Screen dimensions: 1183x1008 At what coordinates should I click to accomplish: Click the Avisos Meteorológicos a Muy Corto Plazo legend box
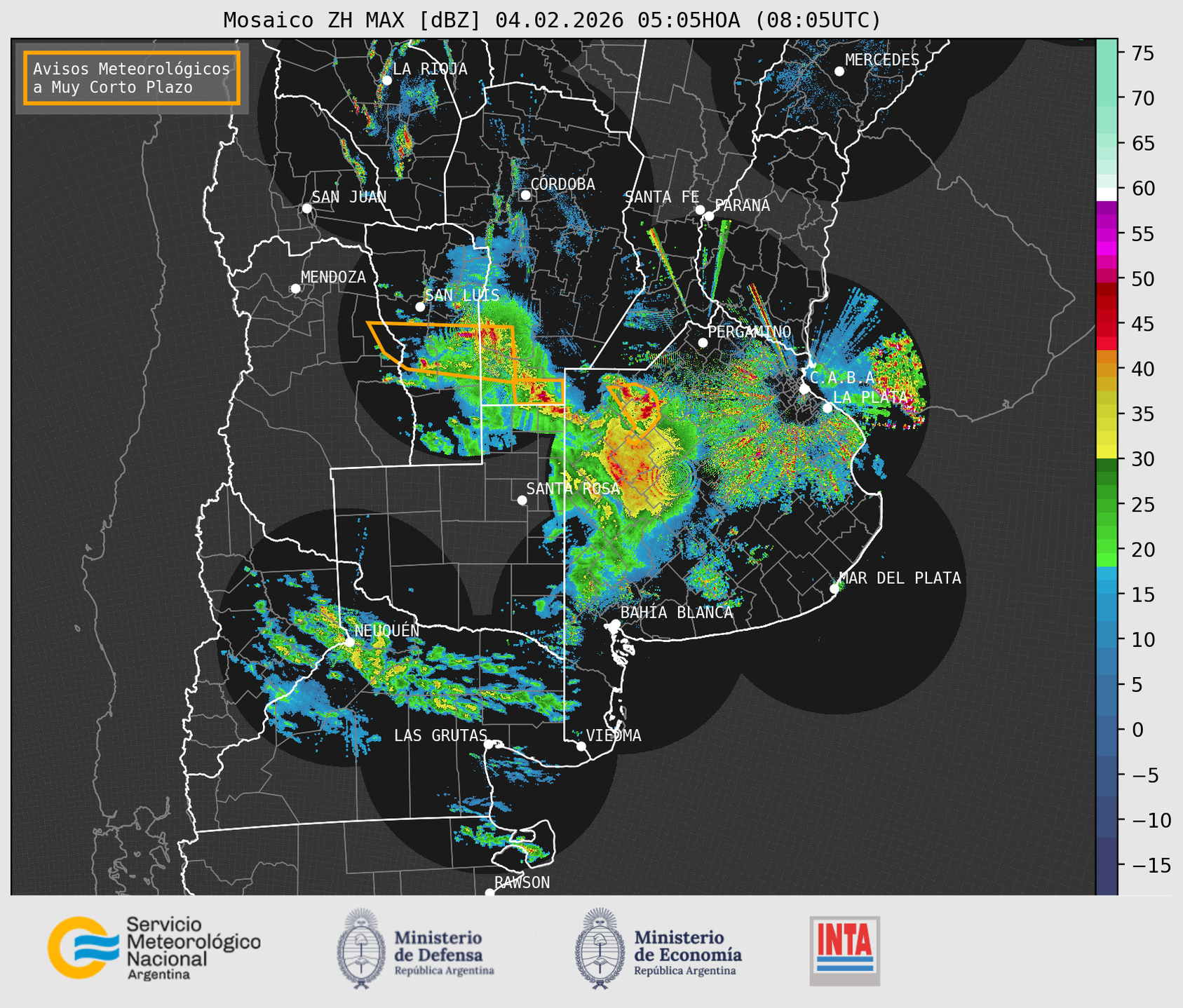(132, 78)
